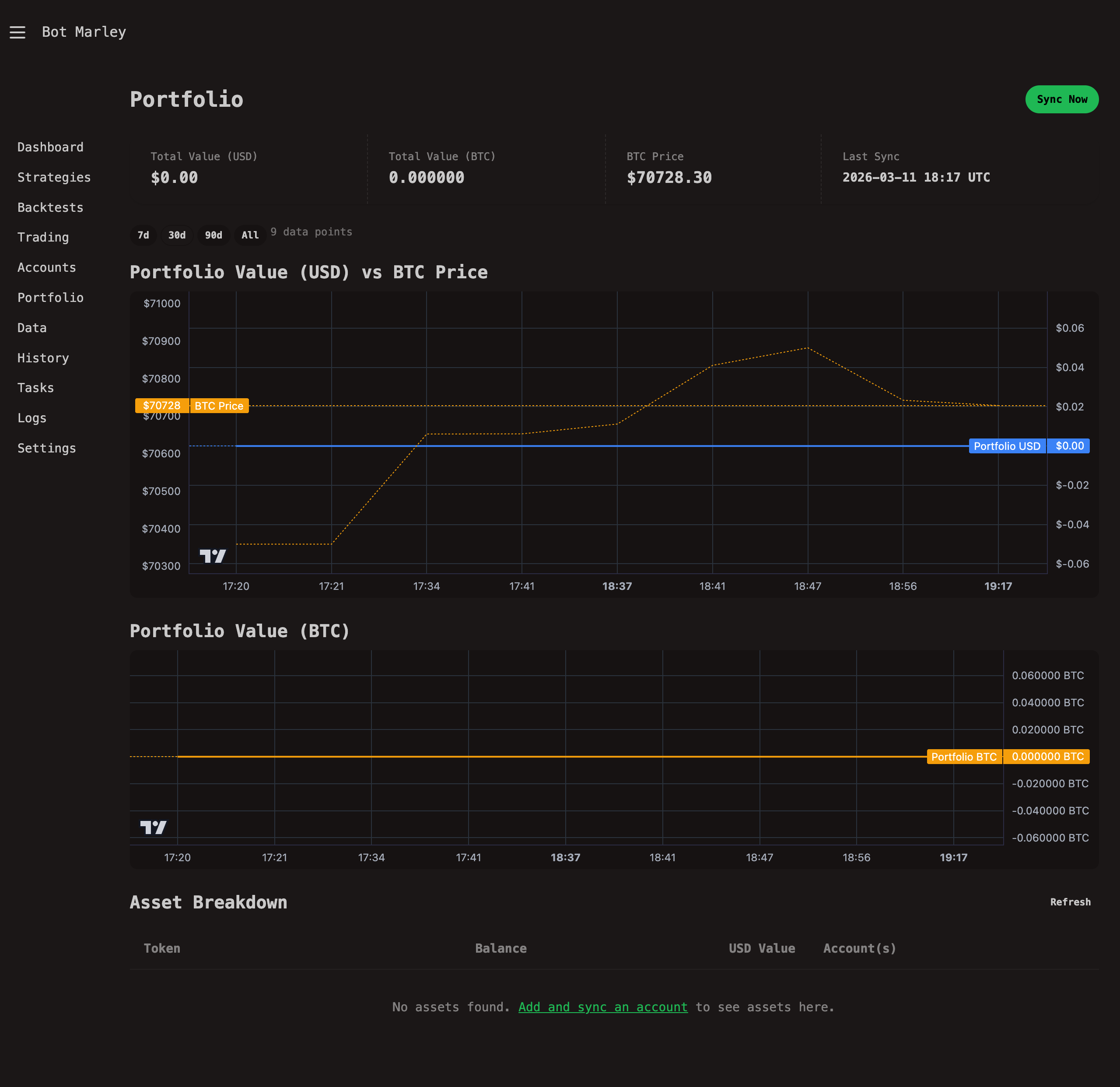Viewport: 1120px width, 1087px height.
Task: Navigate to the Data page
Action: click(31, 327)
